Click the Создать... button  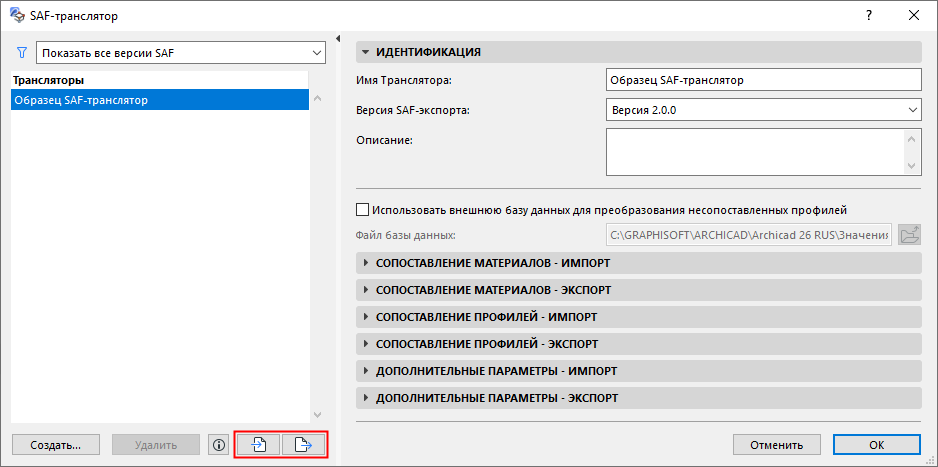(56, 445)
